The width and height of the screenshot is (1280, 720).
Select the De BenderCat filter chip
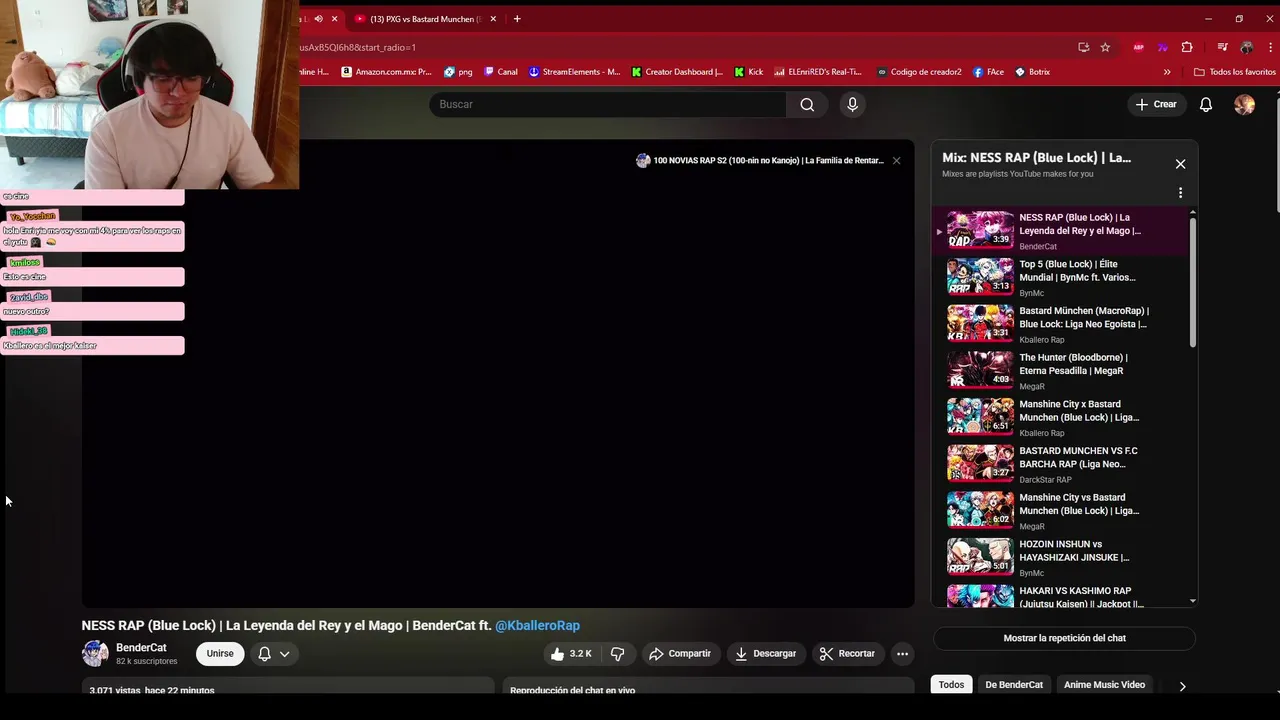[1014, 685]
